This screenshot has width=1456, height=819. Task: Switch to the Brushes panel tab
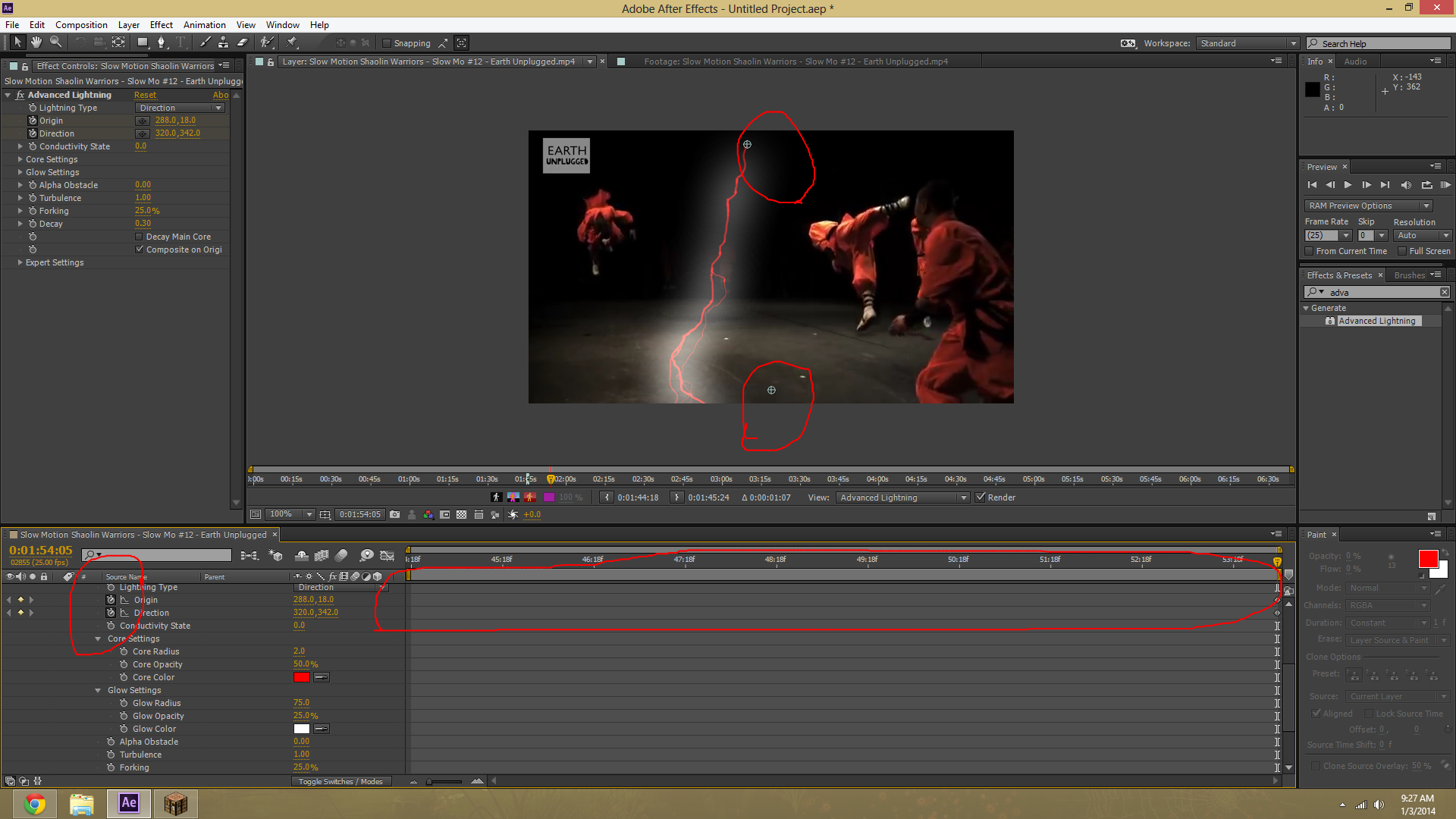(1409, 275)
